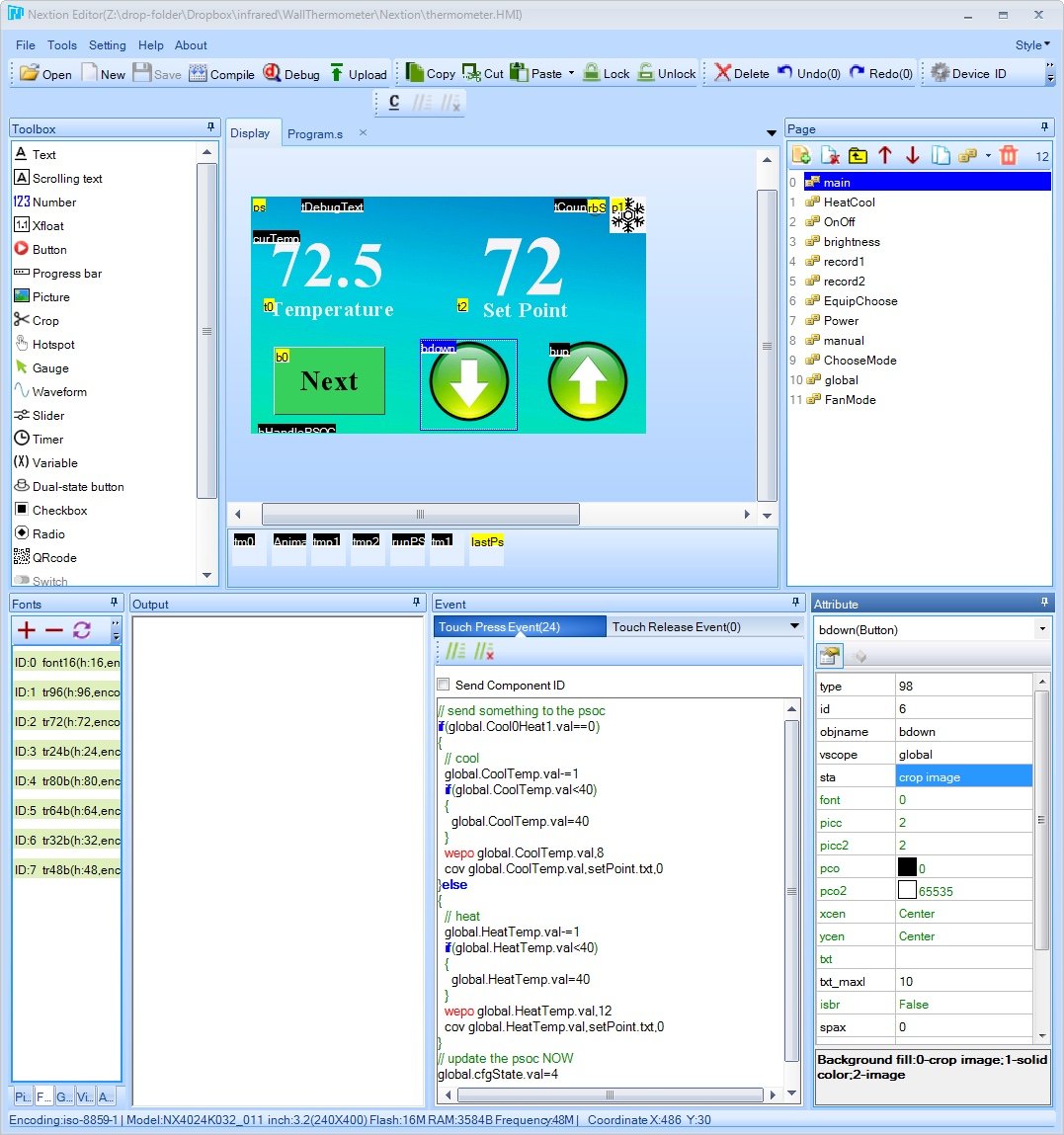Select the HeatCool page in the page list

point(850,202)
